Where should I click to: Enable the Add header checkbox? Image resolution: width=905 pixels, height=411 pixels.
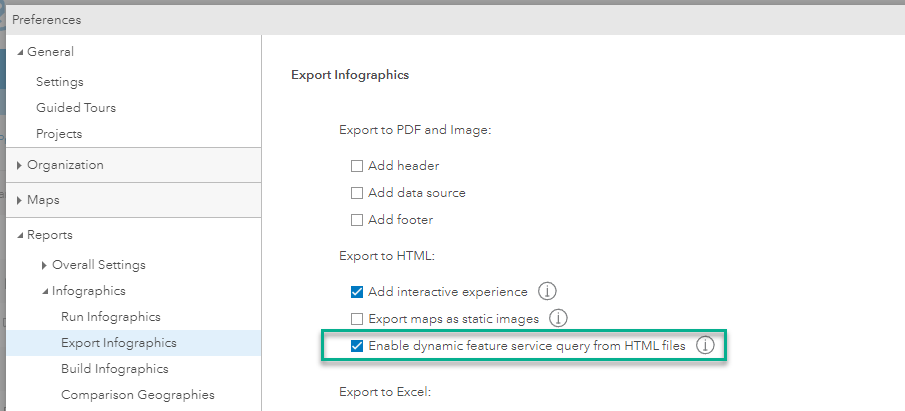coord(357,166)
